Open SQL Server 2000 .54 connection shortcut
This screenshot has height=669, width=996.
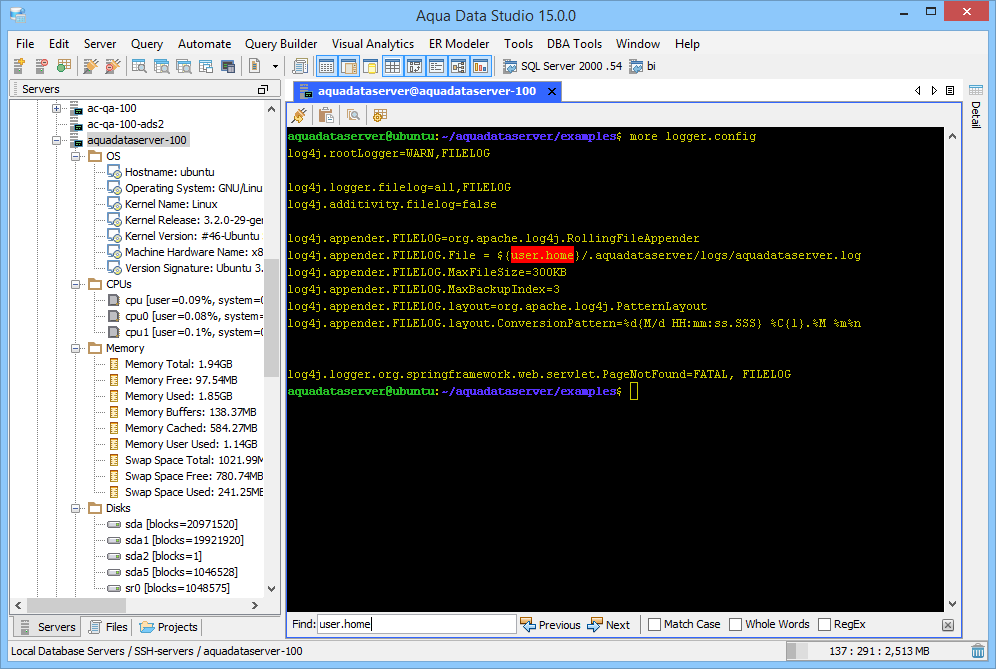tap(562, 66)
